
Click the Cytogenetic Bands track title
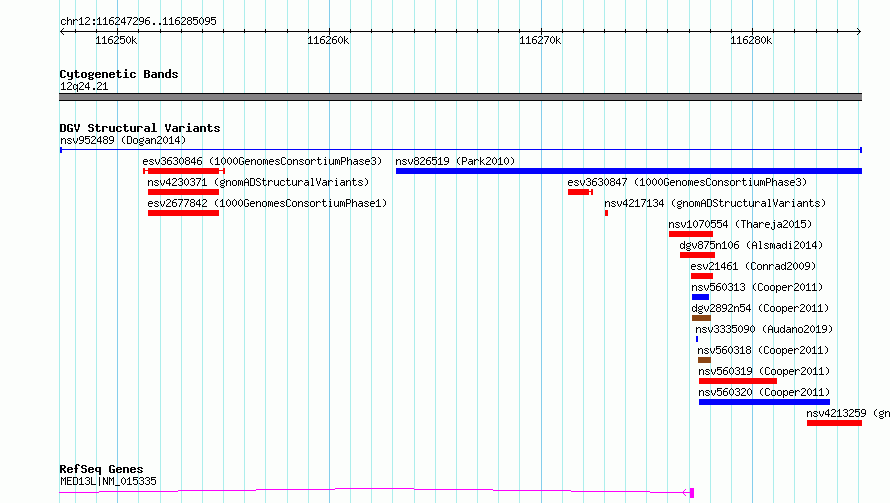pos(119,74)
